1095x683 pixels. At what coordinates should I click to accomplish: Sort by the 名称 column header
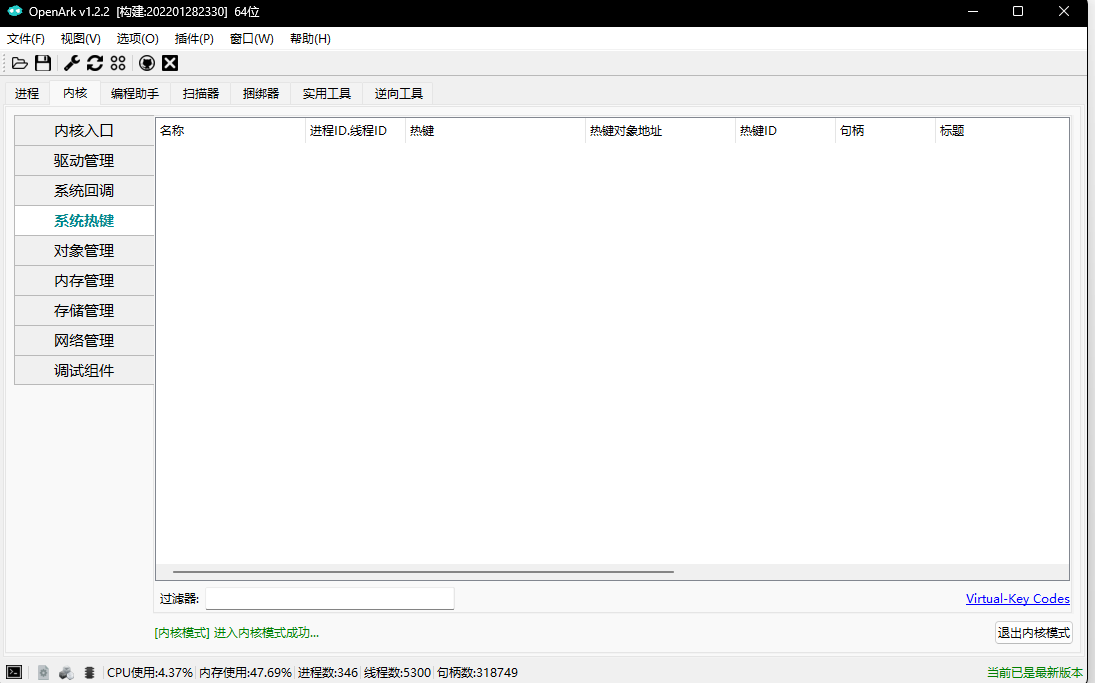(x=230, y=131)
